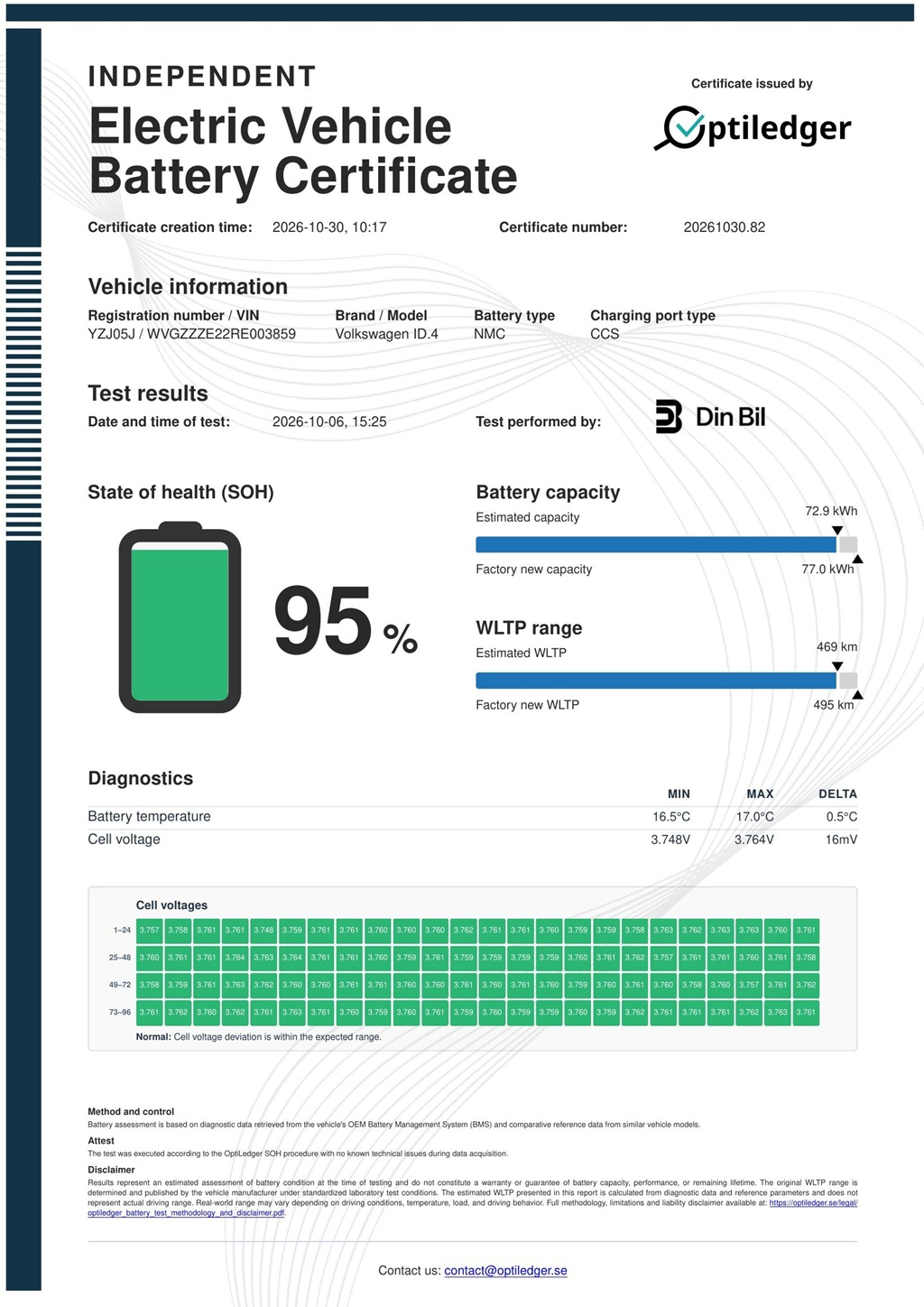Click the 3.748 cell in the voltage grid

pyautogui.click(x=263, y=930)
